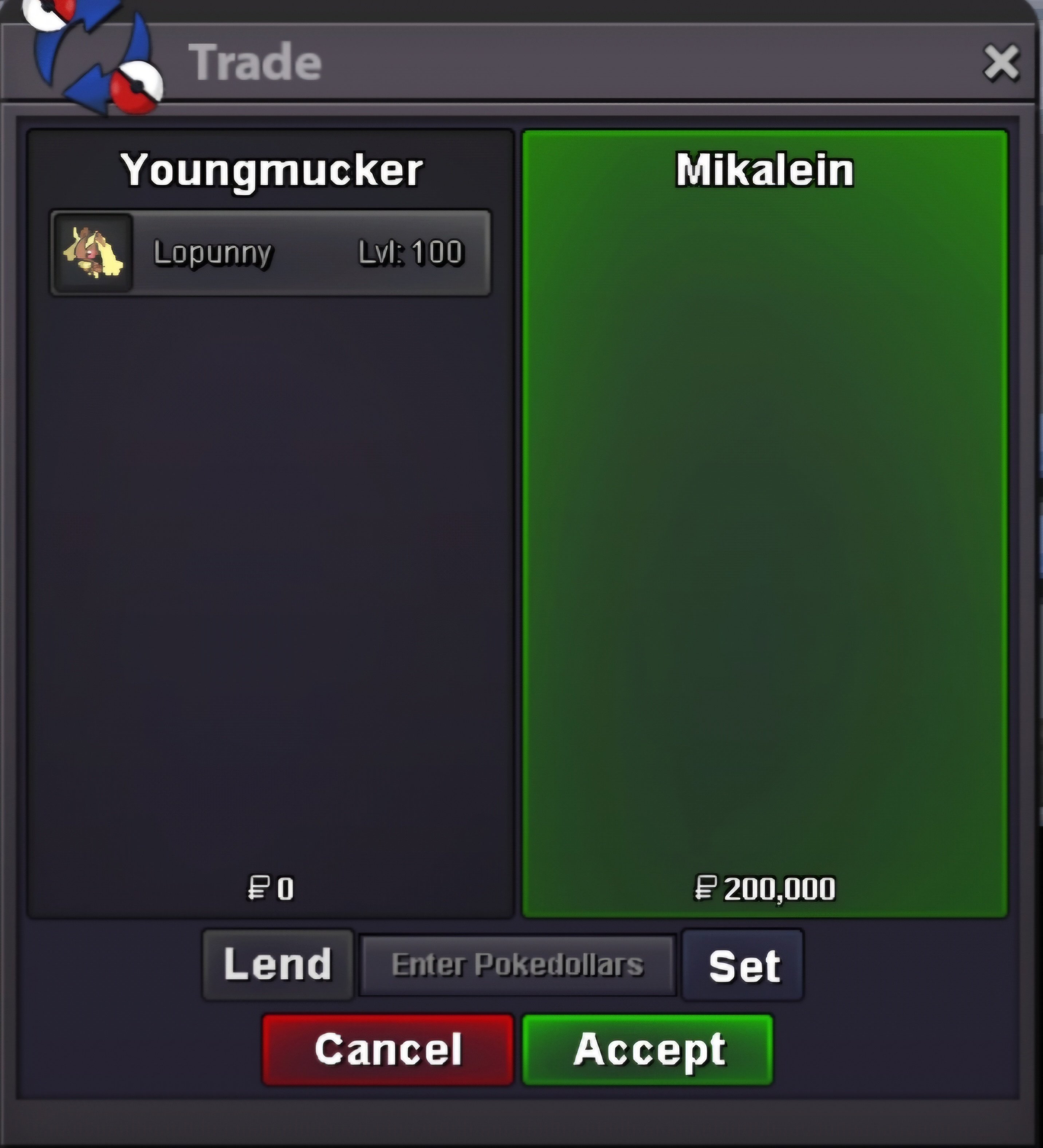
Task: Close the Trade window with X
Action: [x=1001, y=62]
